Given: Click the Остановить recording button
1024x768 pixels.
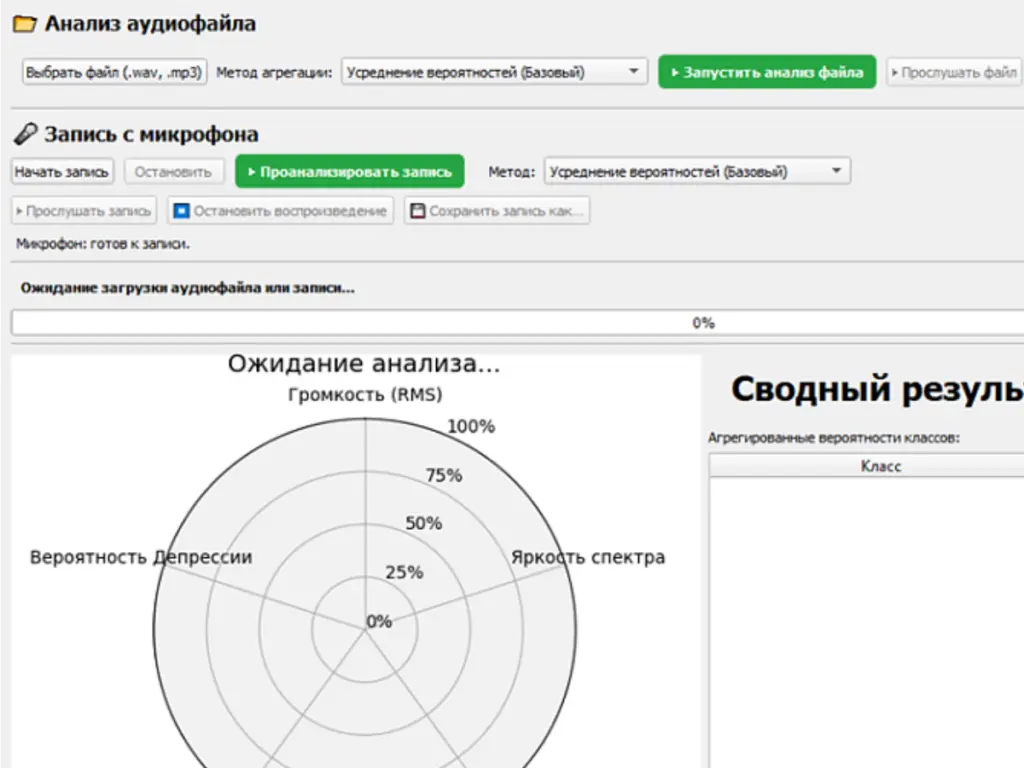Looking at the screenshot, I should [173, 172].
